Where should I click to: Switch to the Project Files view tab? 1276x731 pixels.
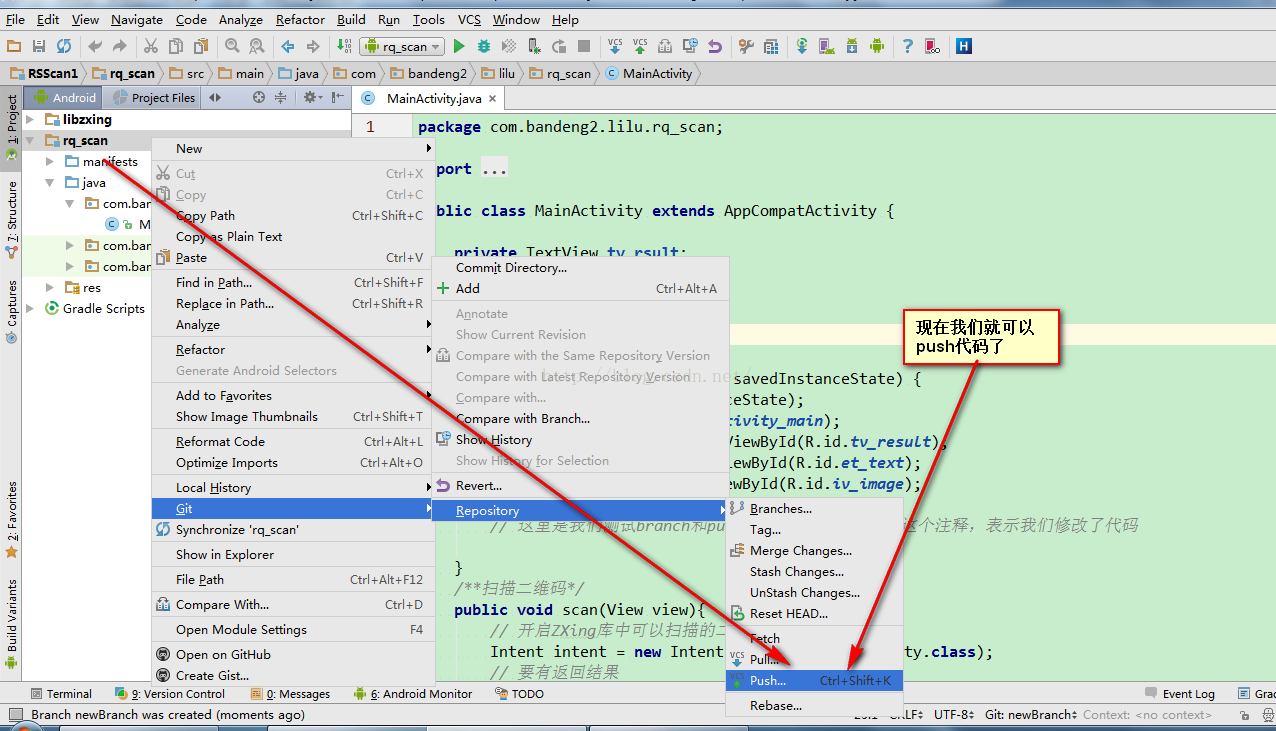155,97
